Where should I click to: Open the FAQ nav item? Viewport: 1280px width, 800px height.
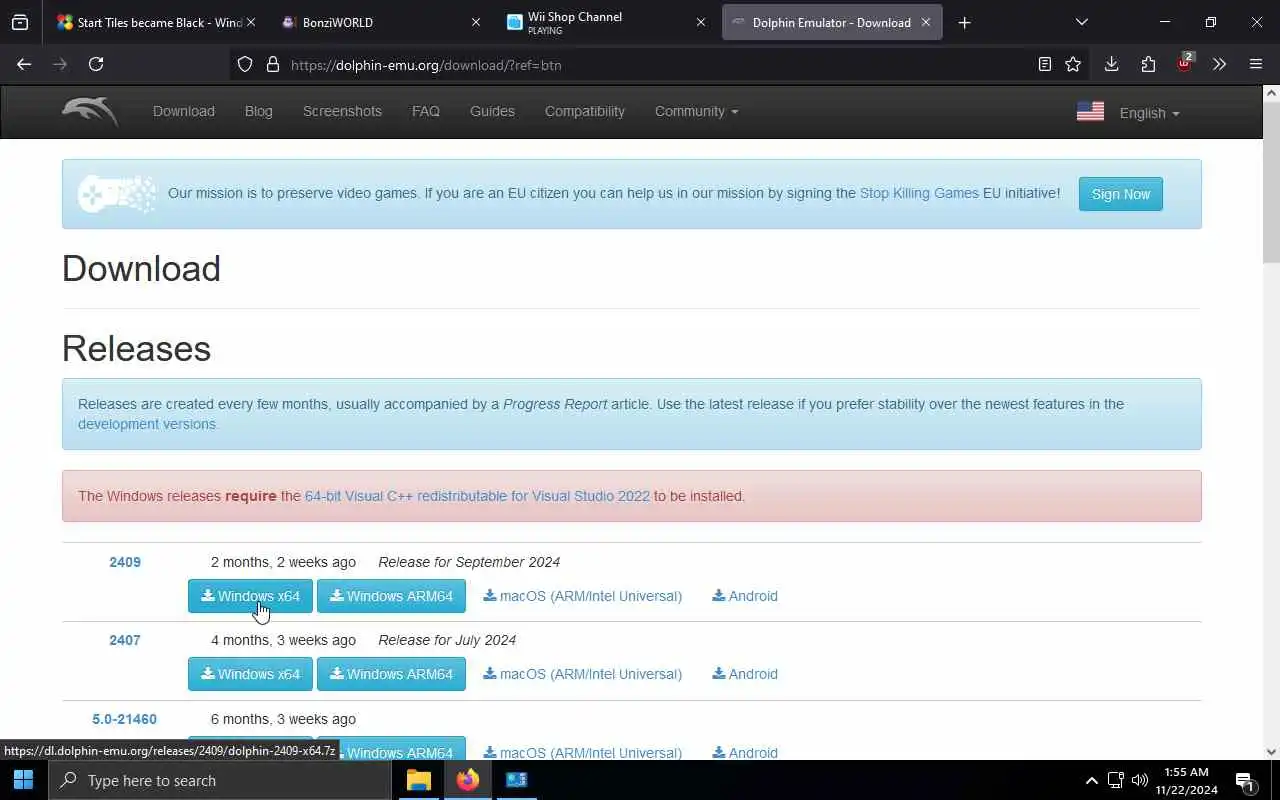[x=426, y=111]
